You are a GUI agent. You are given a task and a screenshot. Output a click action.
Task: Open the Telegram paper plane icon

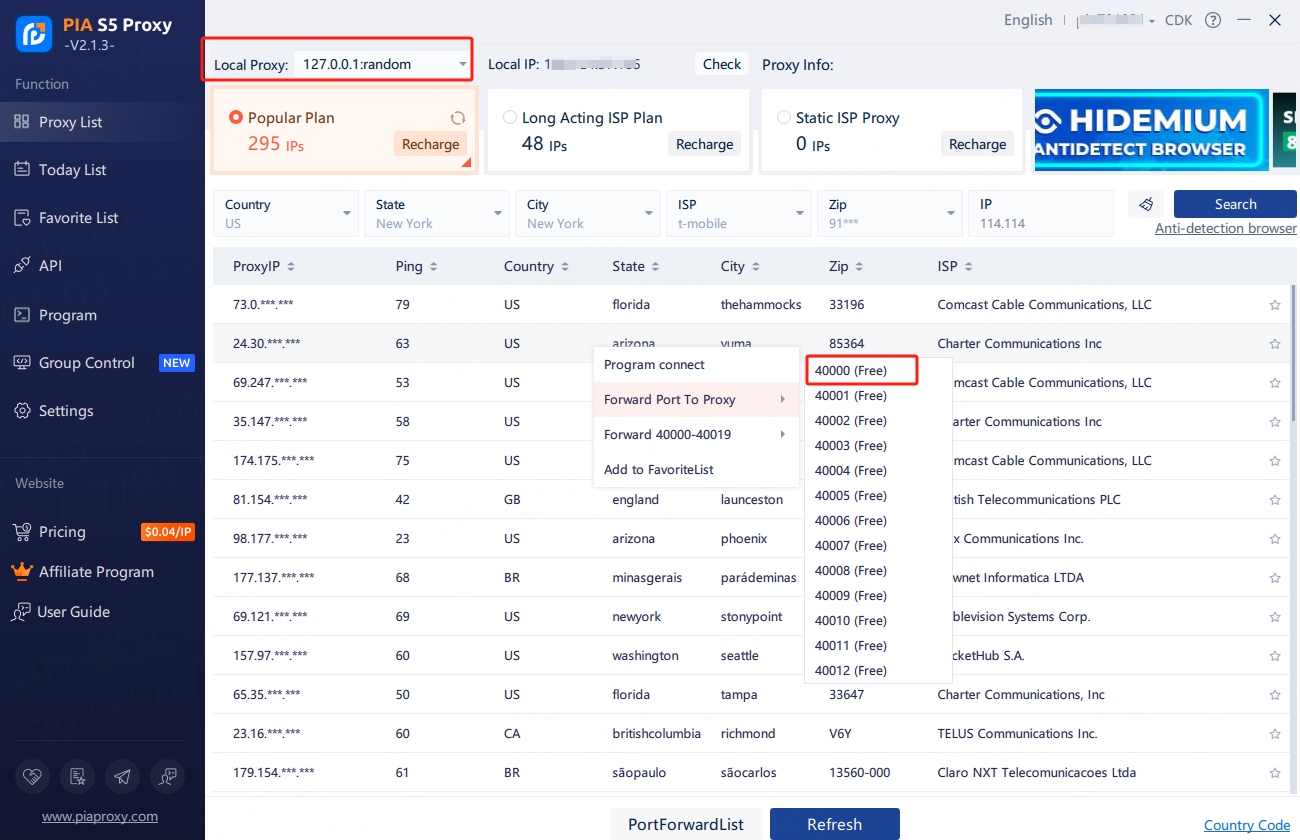(122, 776)
